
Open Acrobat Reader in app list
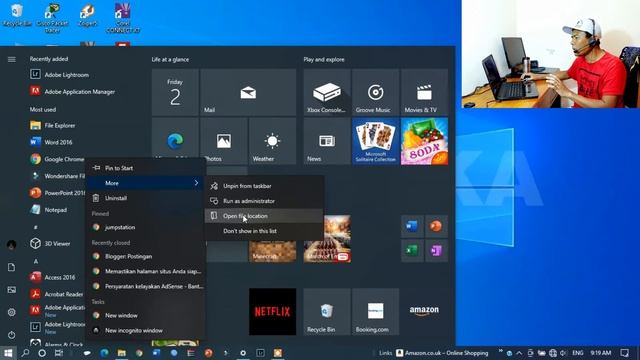56,294
